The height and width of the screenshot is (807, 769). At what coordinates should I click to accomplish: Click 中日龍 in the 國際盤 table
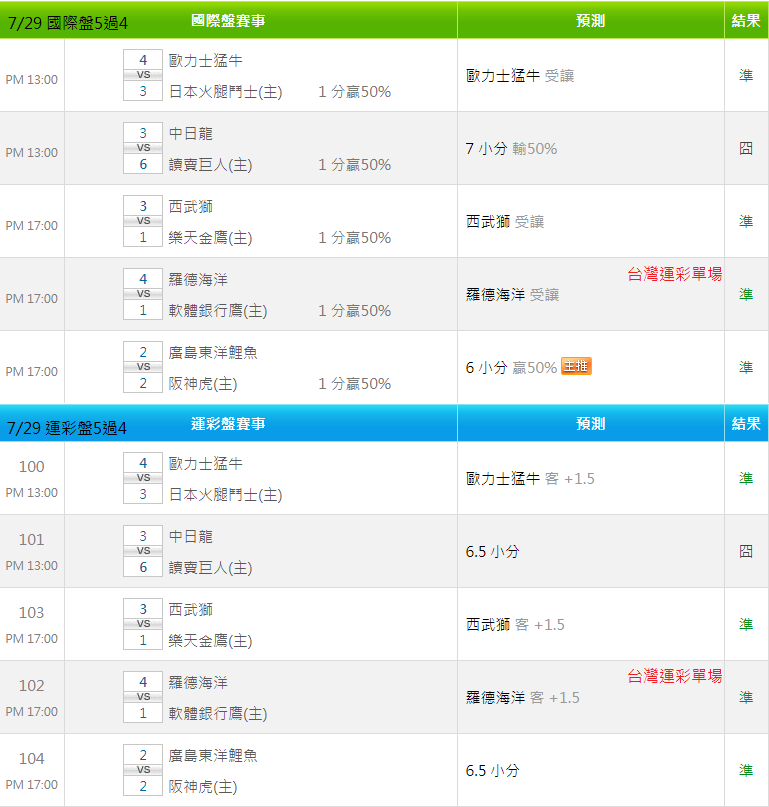coord(190,134)
